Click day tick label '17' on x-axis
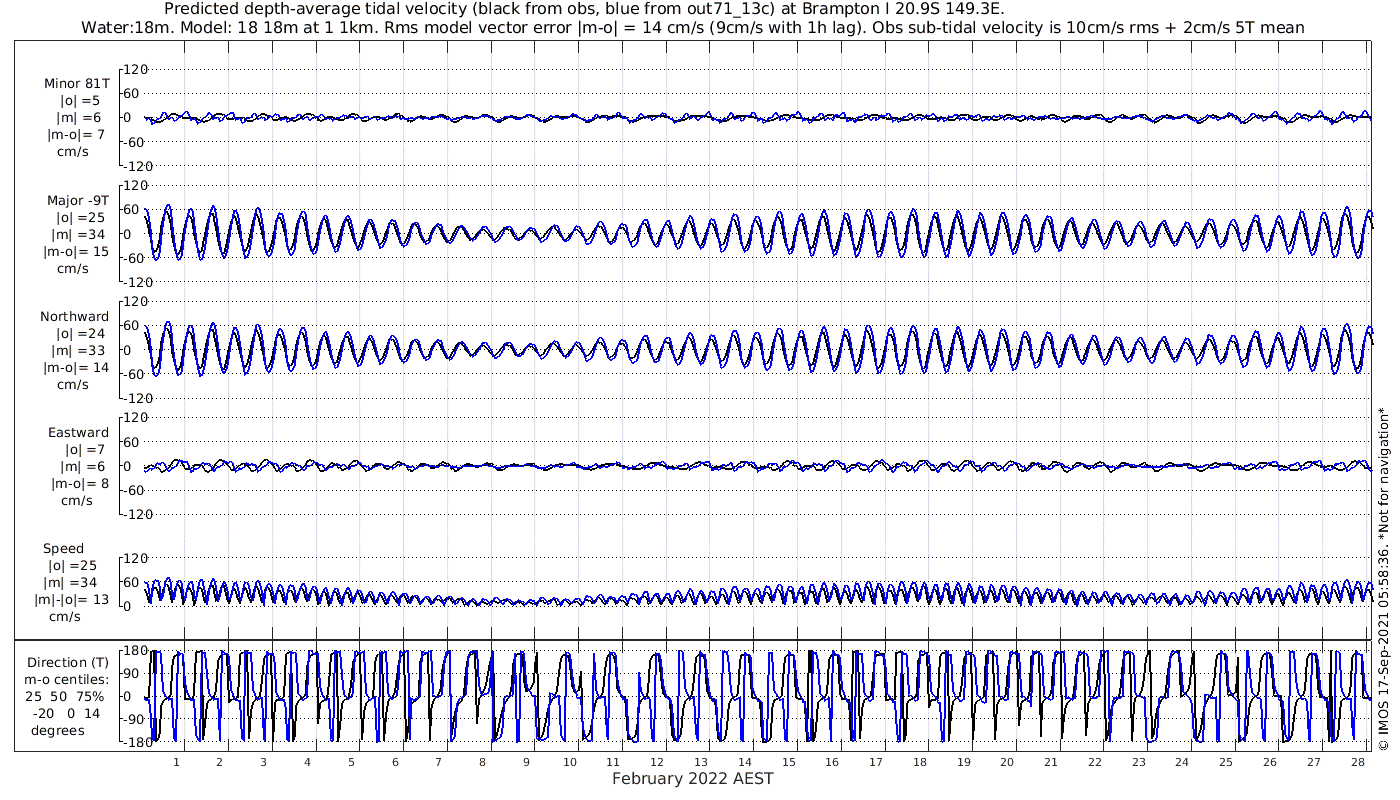This screenshot has height=800, width=1400. click(x=876, y=762)
